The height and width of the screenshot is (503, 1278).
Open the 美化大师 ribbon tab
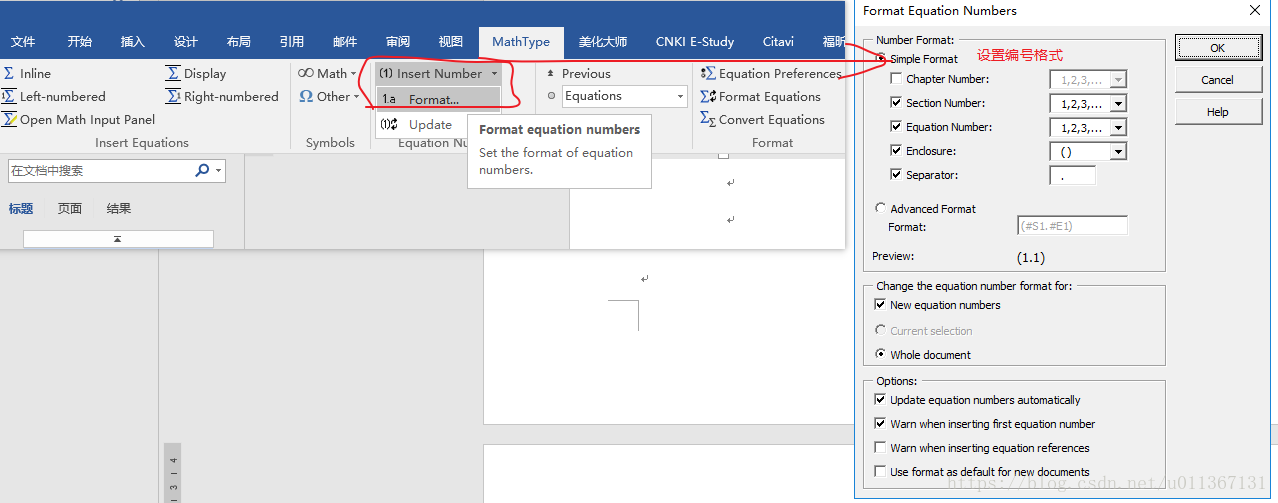[x=605, y=41]
